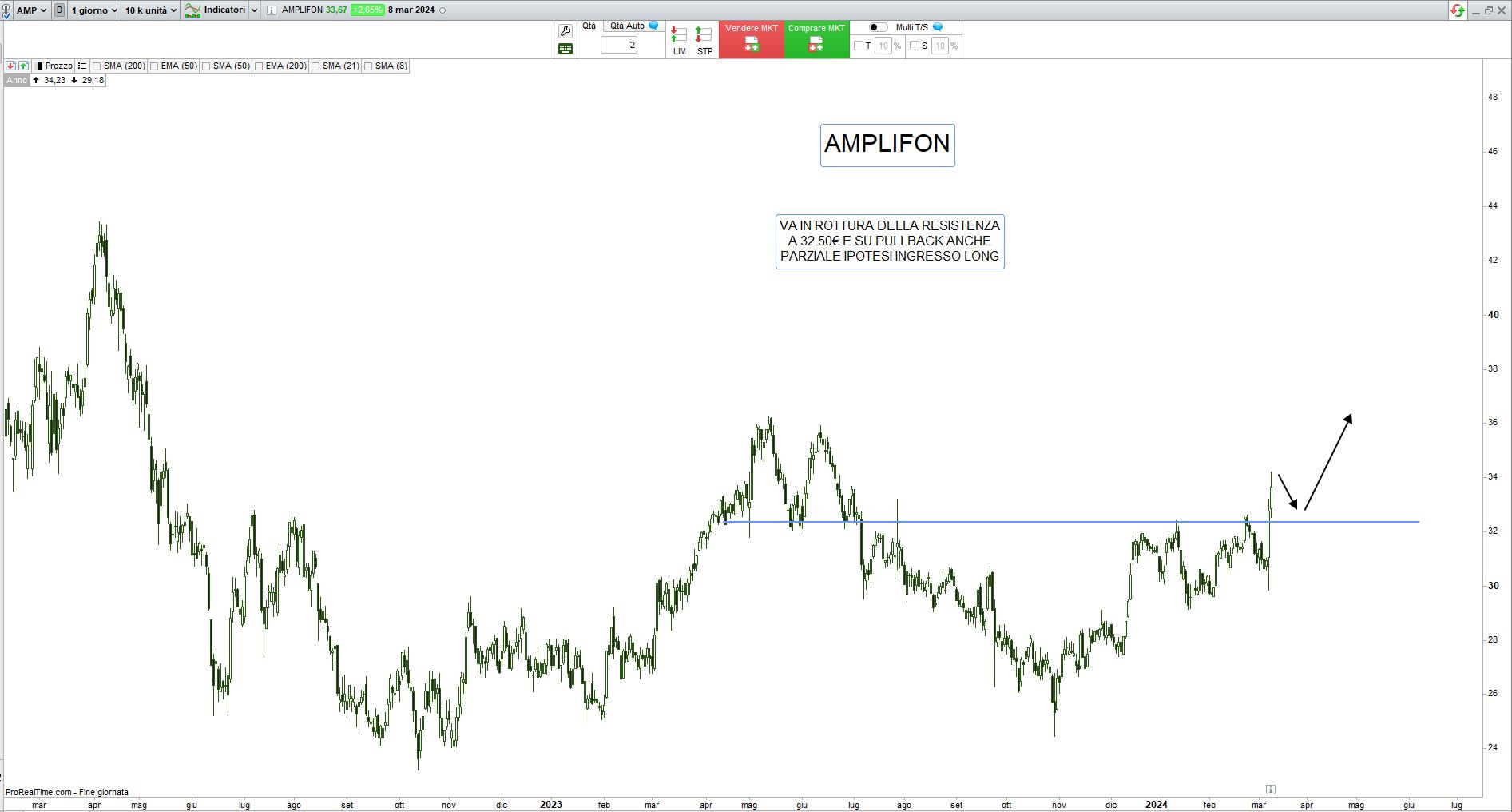
Task: Toggle the EMA (200) checkbox
Action: (259, 66)
